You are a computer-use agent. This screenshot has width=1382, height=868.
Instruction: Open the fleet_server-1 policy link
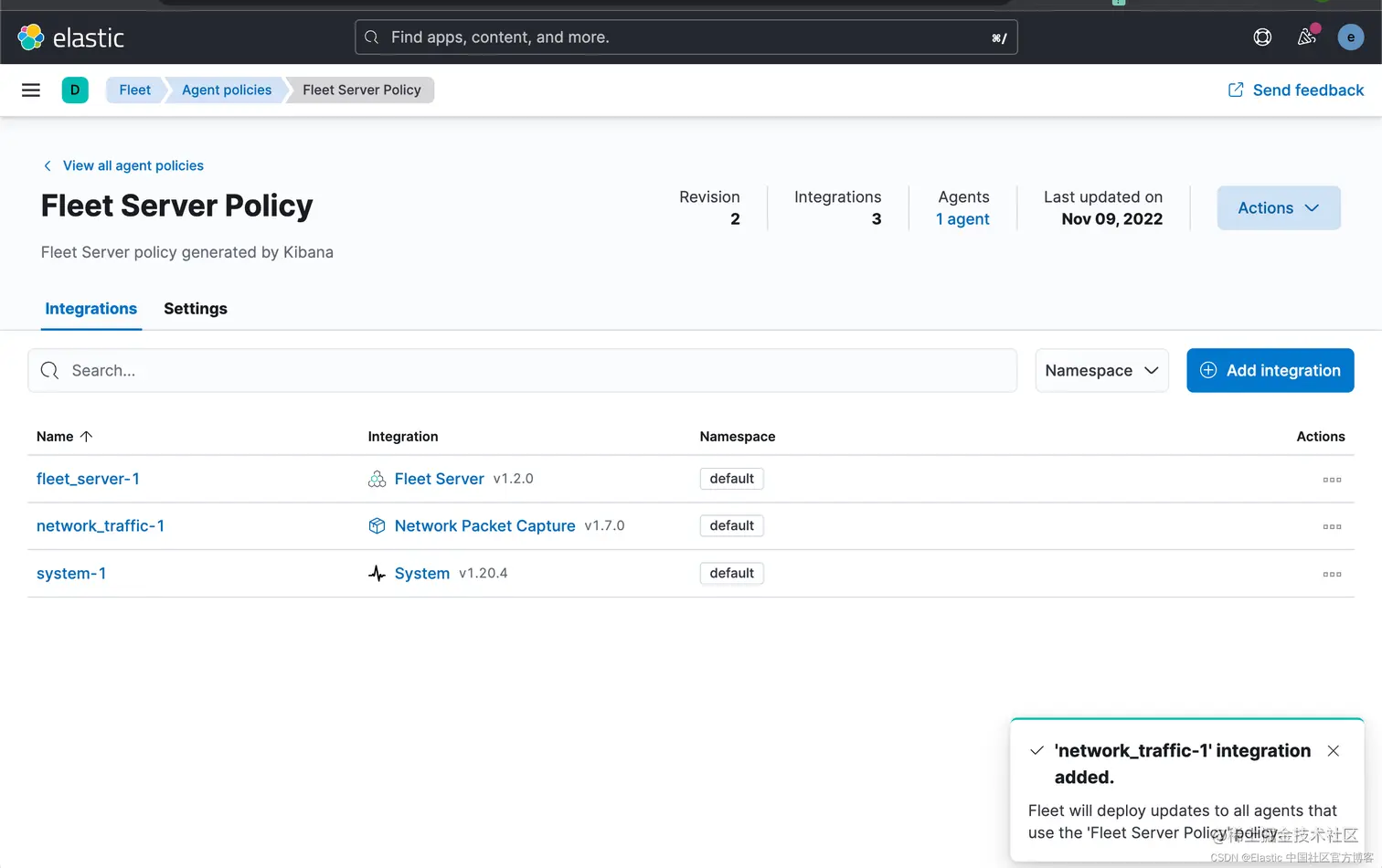(88, 479)
